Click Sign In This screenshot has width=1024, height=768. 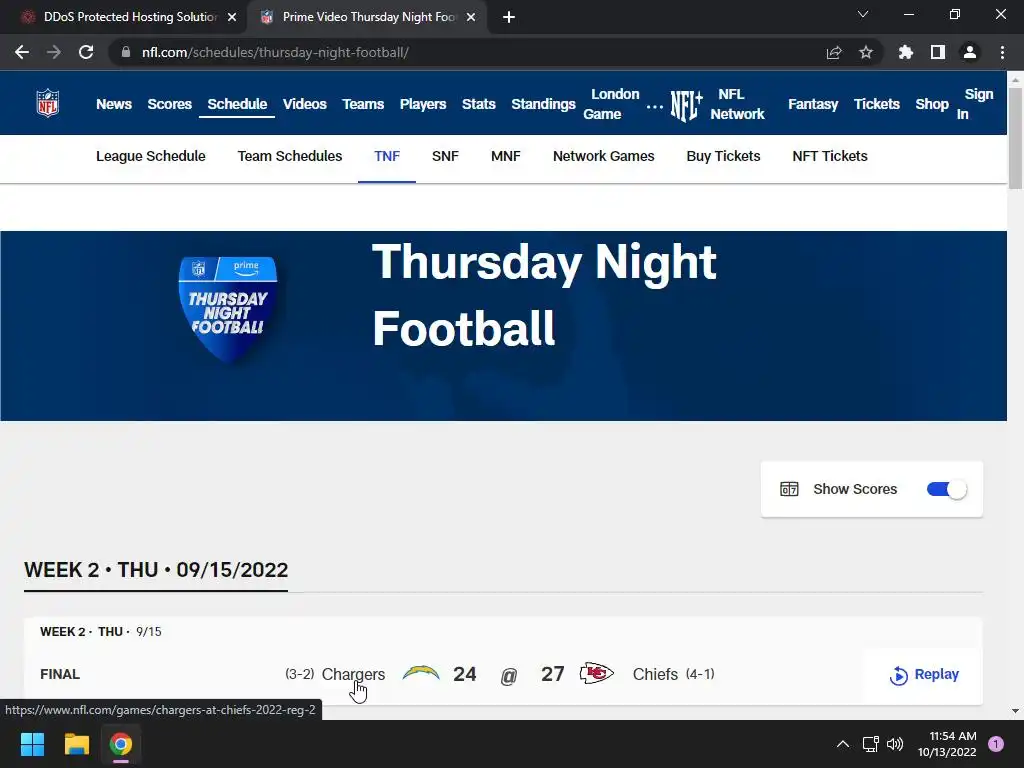click(975, 104)
